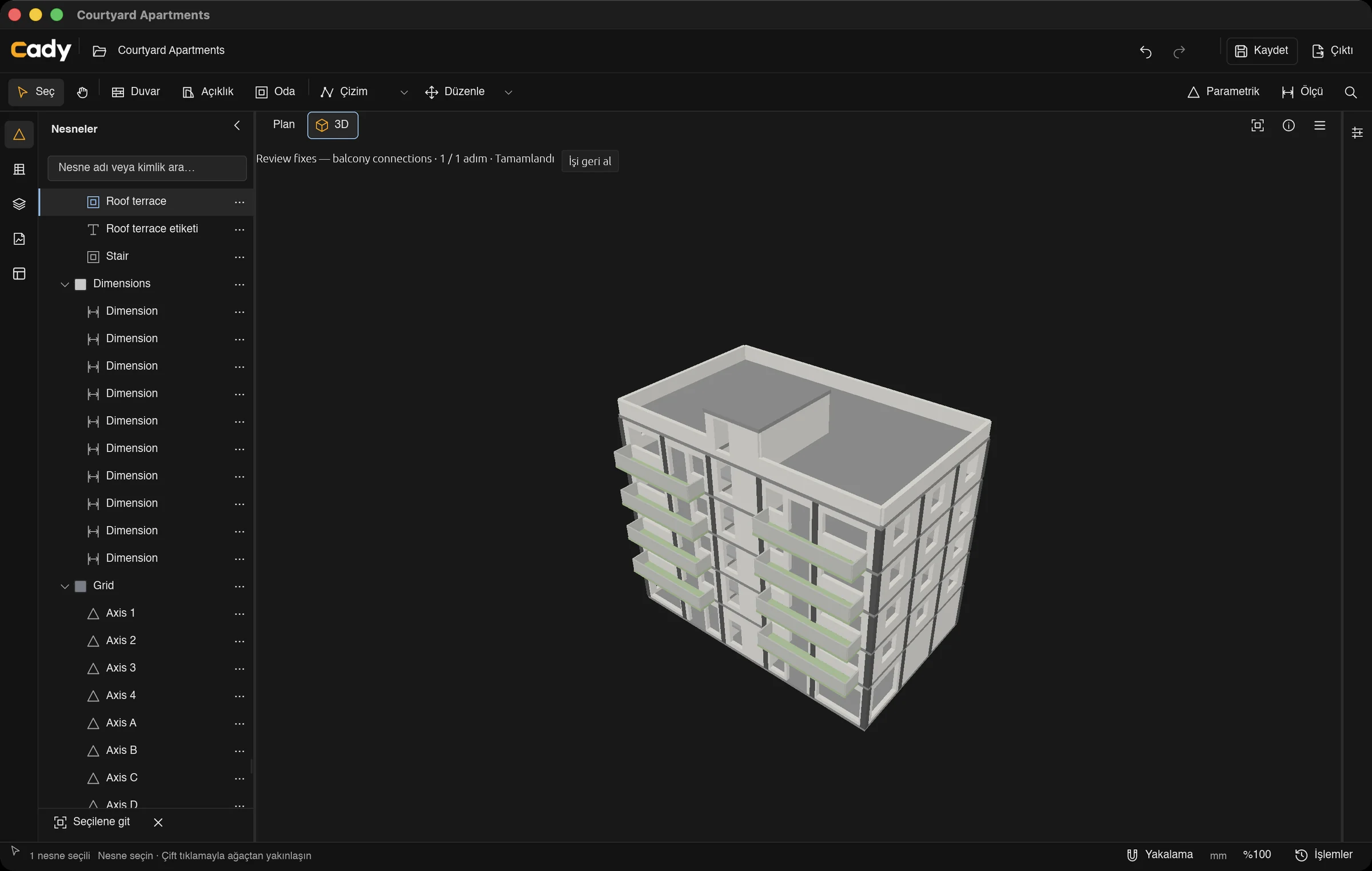Select the Ölçü dimension tool

[1302, 92]
